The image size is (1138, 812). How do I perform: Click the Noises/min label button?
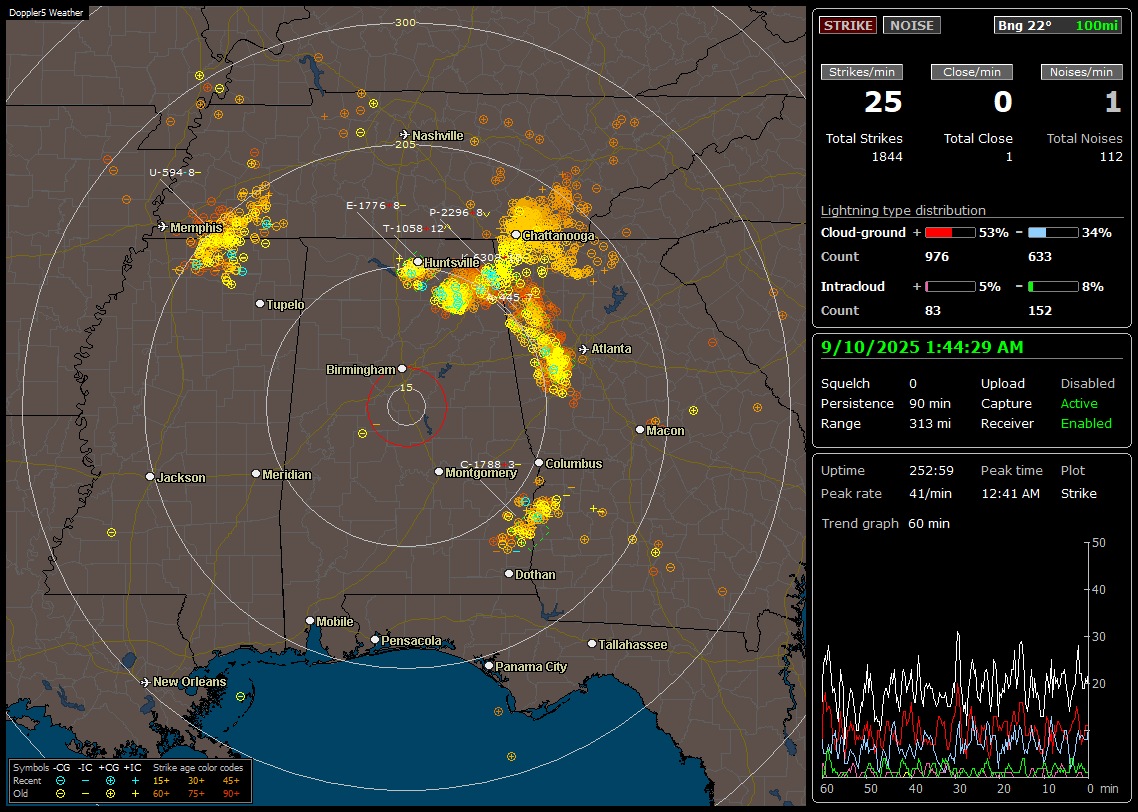tap(1081, 72)
